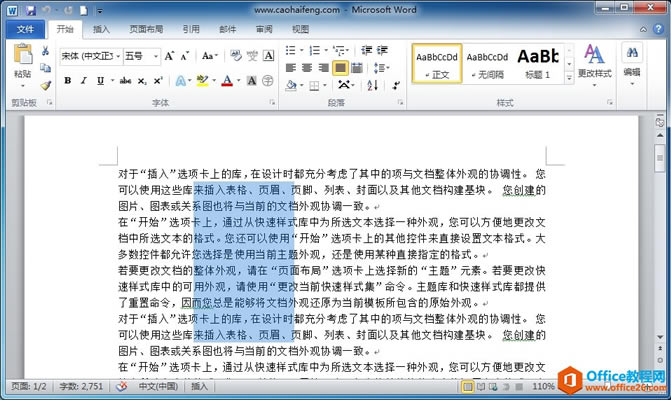This screenshot has width=671, height=400.
Task: Open the File (文件) tab
Action: [25, 29]
